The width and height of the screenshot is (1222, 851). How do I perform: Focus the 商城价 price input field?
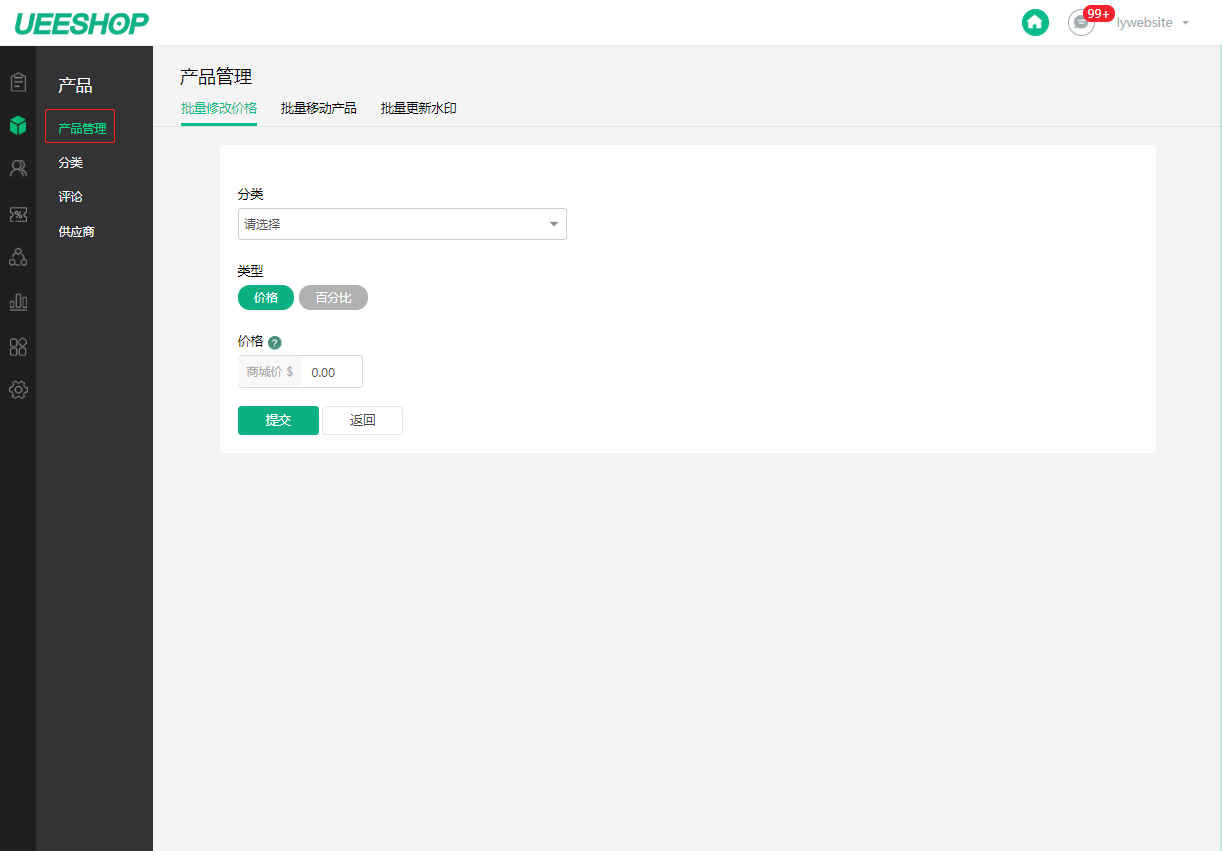coord(331,372)
